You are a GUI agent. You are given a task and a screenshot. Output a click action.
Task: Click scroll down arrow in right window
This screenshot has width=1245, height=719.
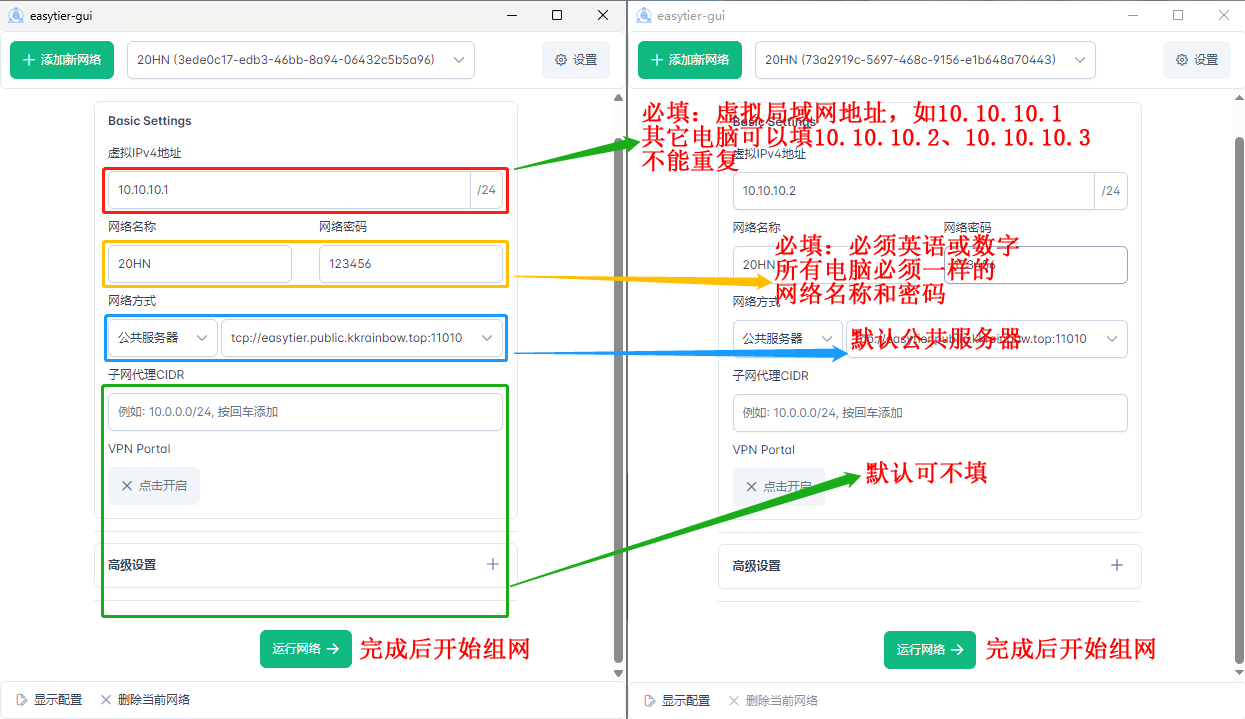(x=1238, y=674)
